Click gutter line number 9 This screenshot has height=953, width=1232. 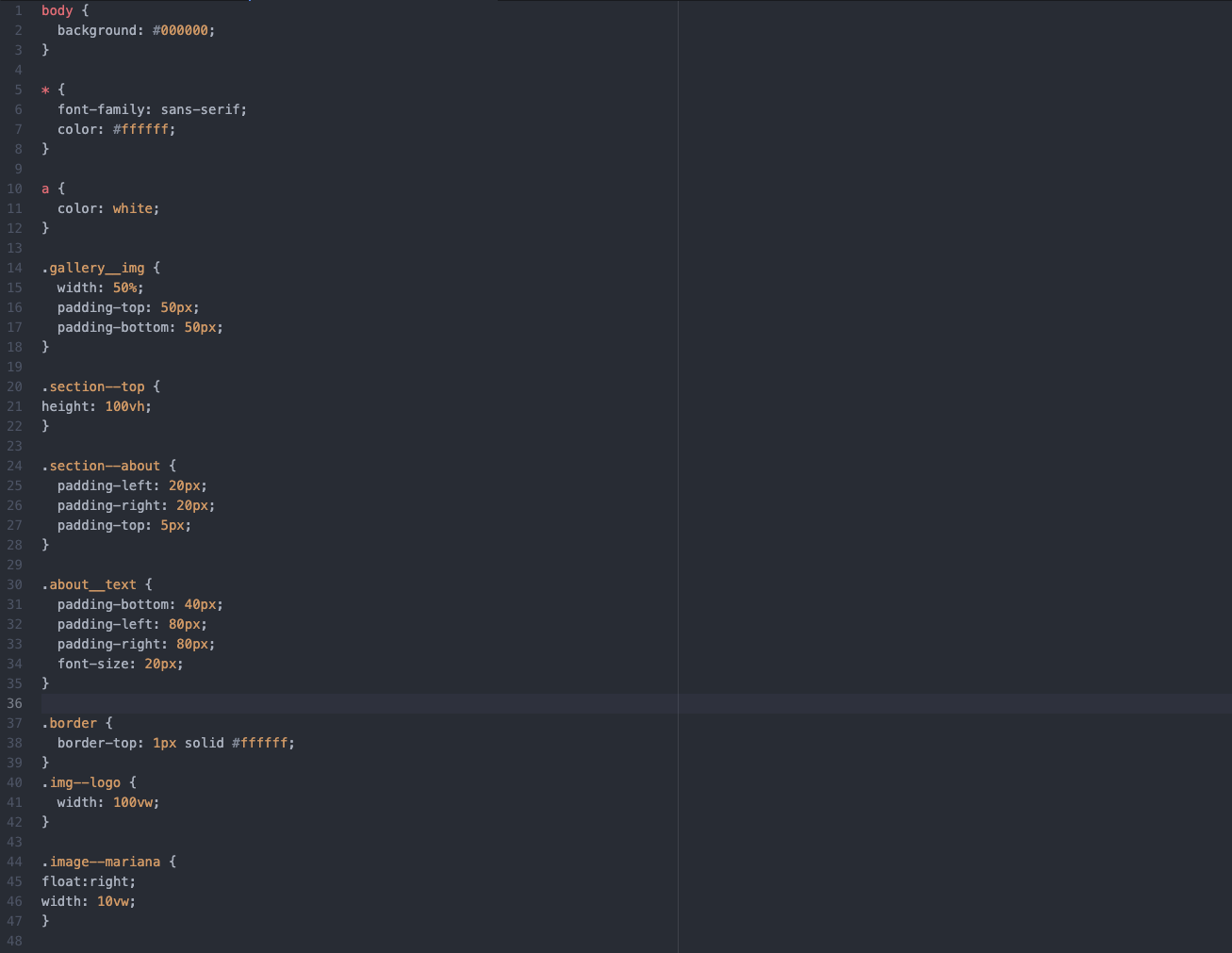click(x=18, y=169)
